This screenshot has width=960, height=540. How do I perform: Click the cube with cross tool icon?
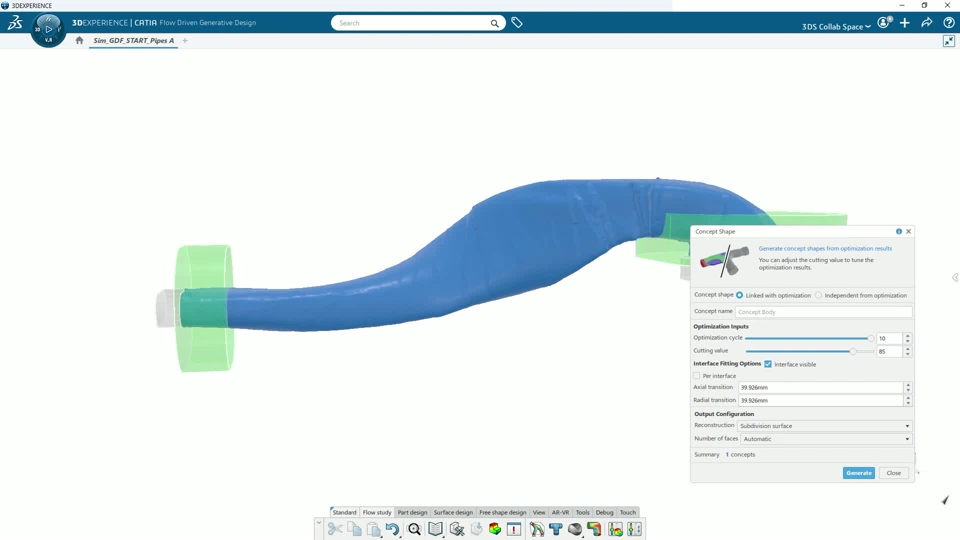pyautogui.click(x=456, y=529)
